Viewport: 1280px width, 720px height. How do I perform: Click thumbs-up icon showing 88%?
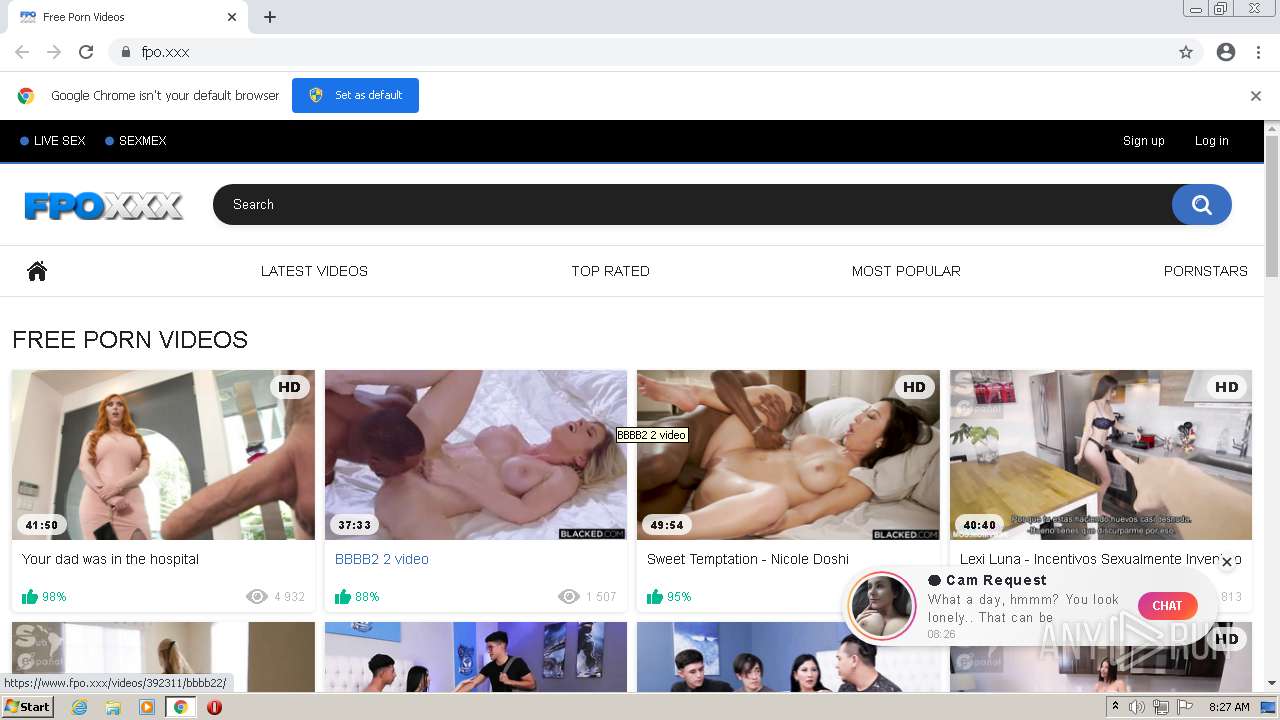click(343, 597)
